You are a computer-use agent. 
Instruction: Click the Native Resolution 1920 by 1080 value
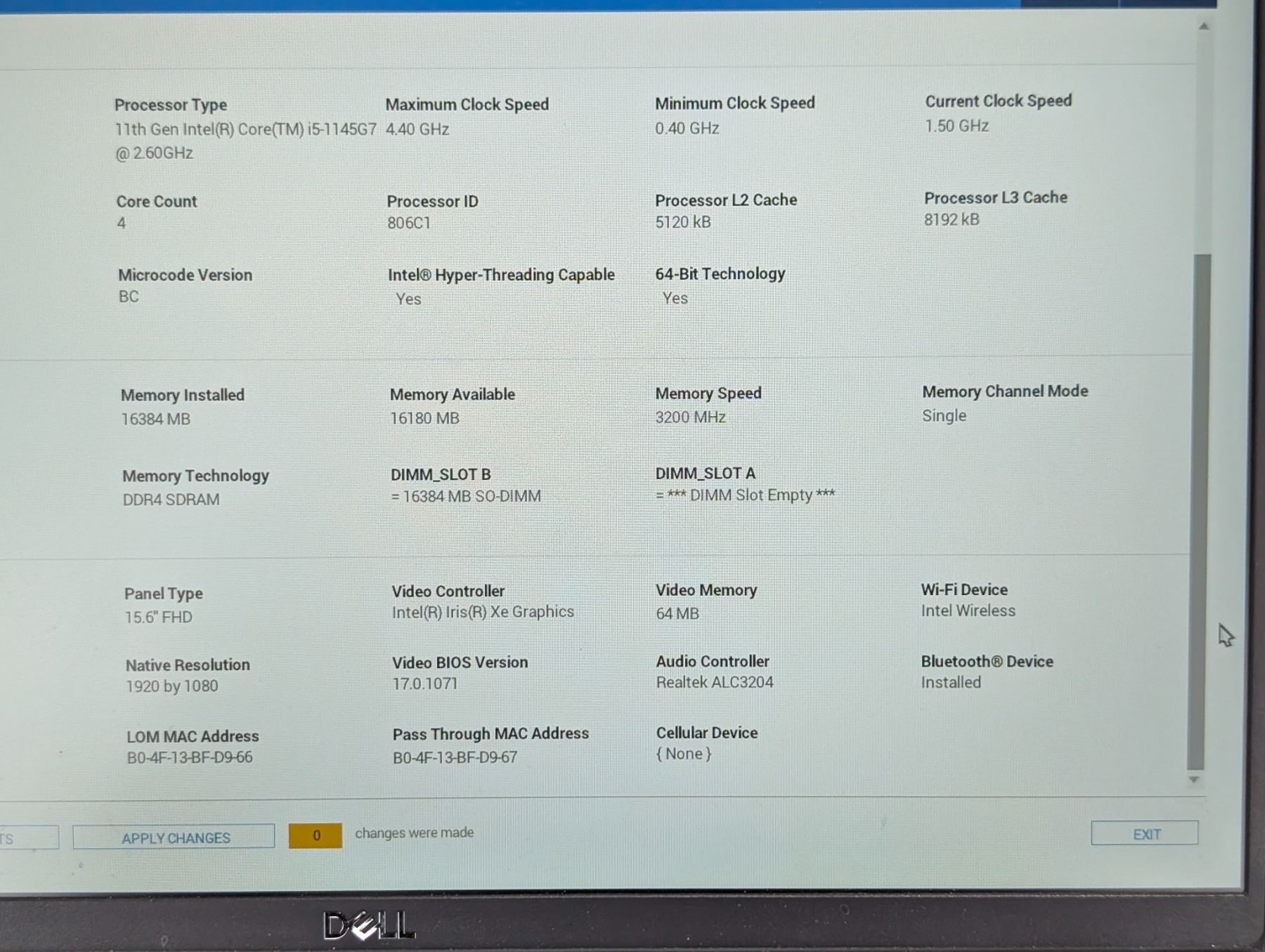point(172,686)
